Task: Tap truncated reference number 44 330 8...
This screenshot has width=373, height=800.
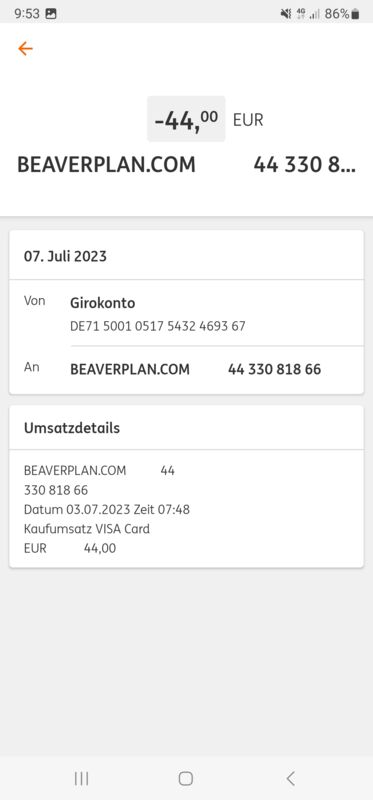Action: click(x=305, y=165)
